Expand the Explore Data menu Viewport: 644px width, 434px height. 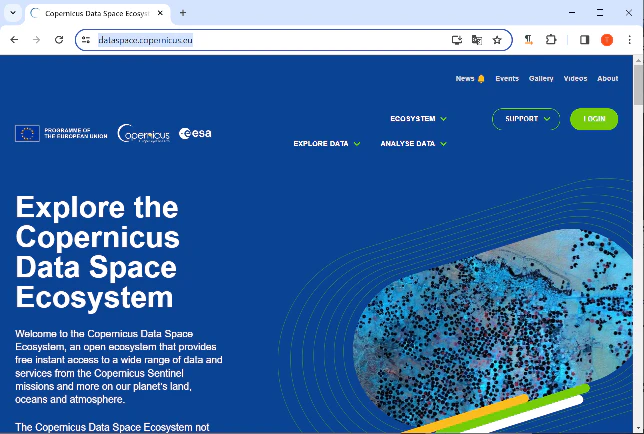tap(327, 144)
